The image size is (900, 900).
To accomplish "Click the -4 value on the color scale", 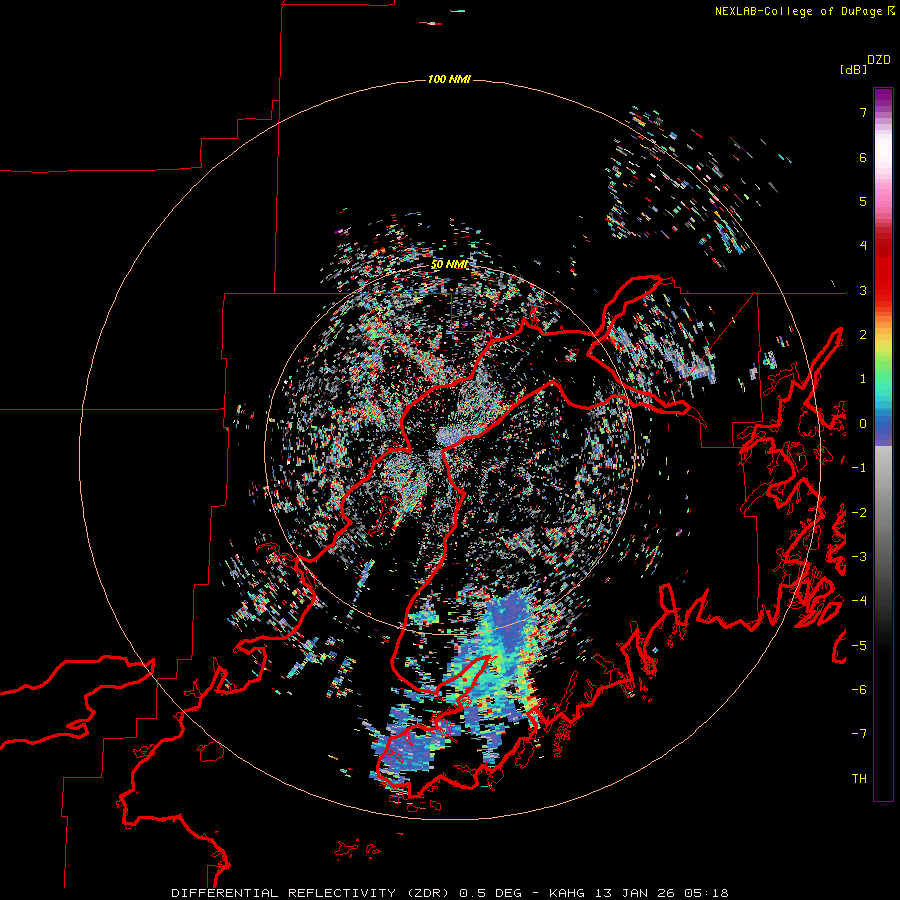I will point(859,601).
